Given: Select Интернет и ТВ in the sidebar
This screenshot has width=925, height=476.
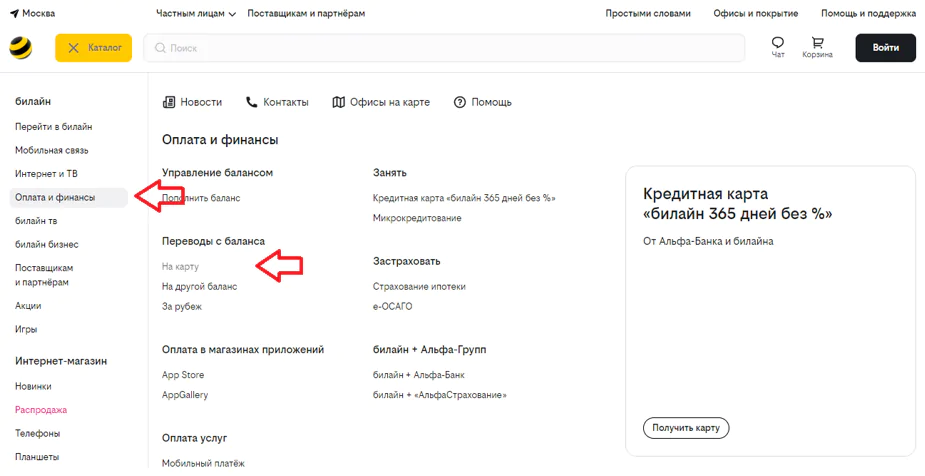Looking at the screenshot, I should pyautogui.click(x=46, y=174).
